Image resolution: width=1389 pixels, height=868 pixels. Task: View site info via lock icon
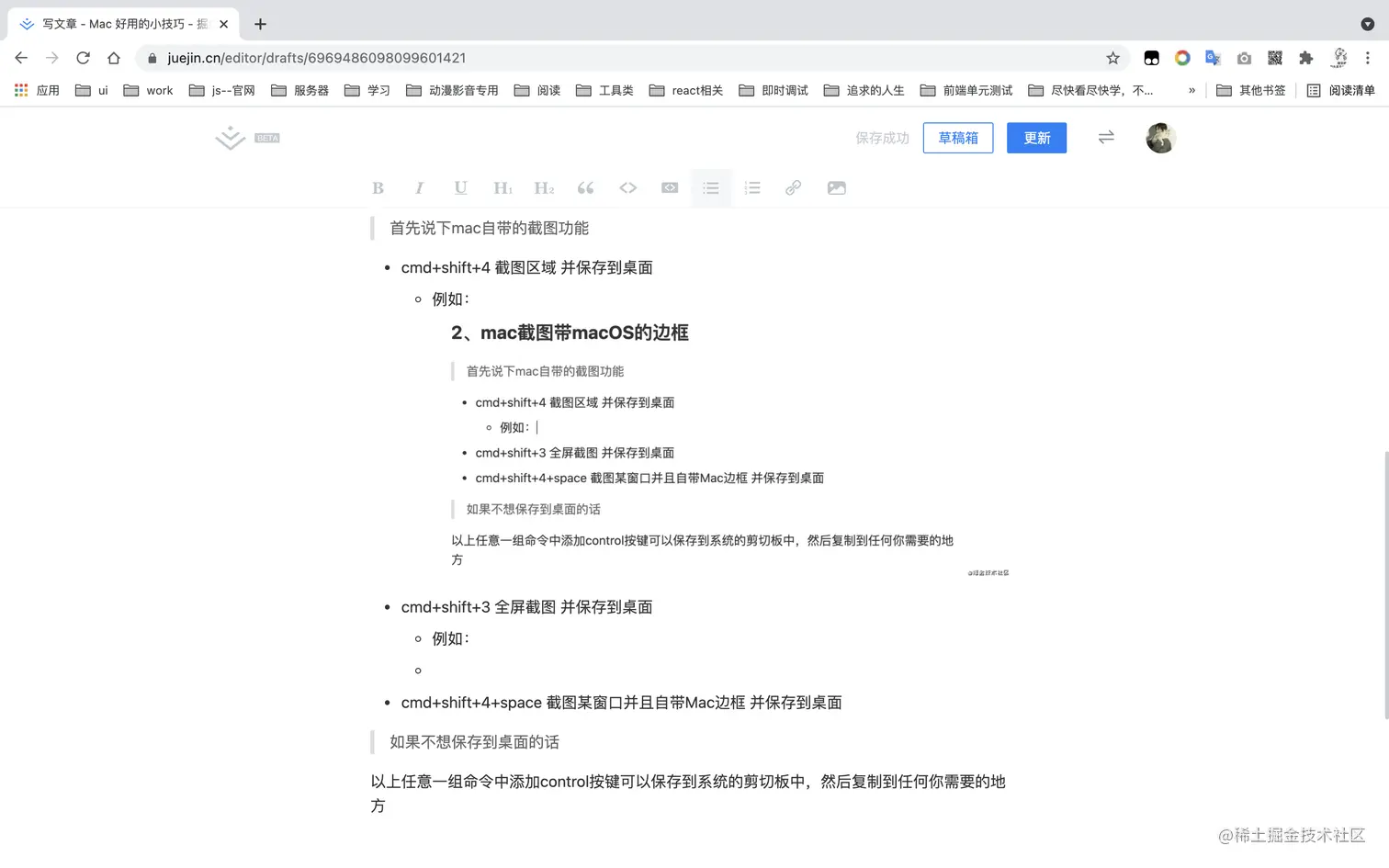click(x=152, y=58)
